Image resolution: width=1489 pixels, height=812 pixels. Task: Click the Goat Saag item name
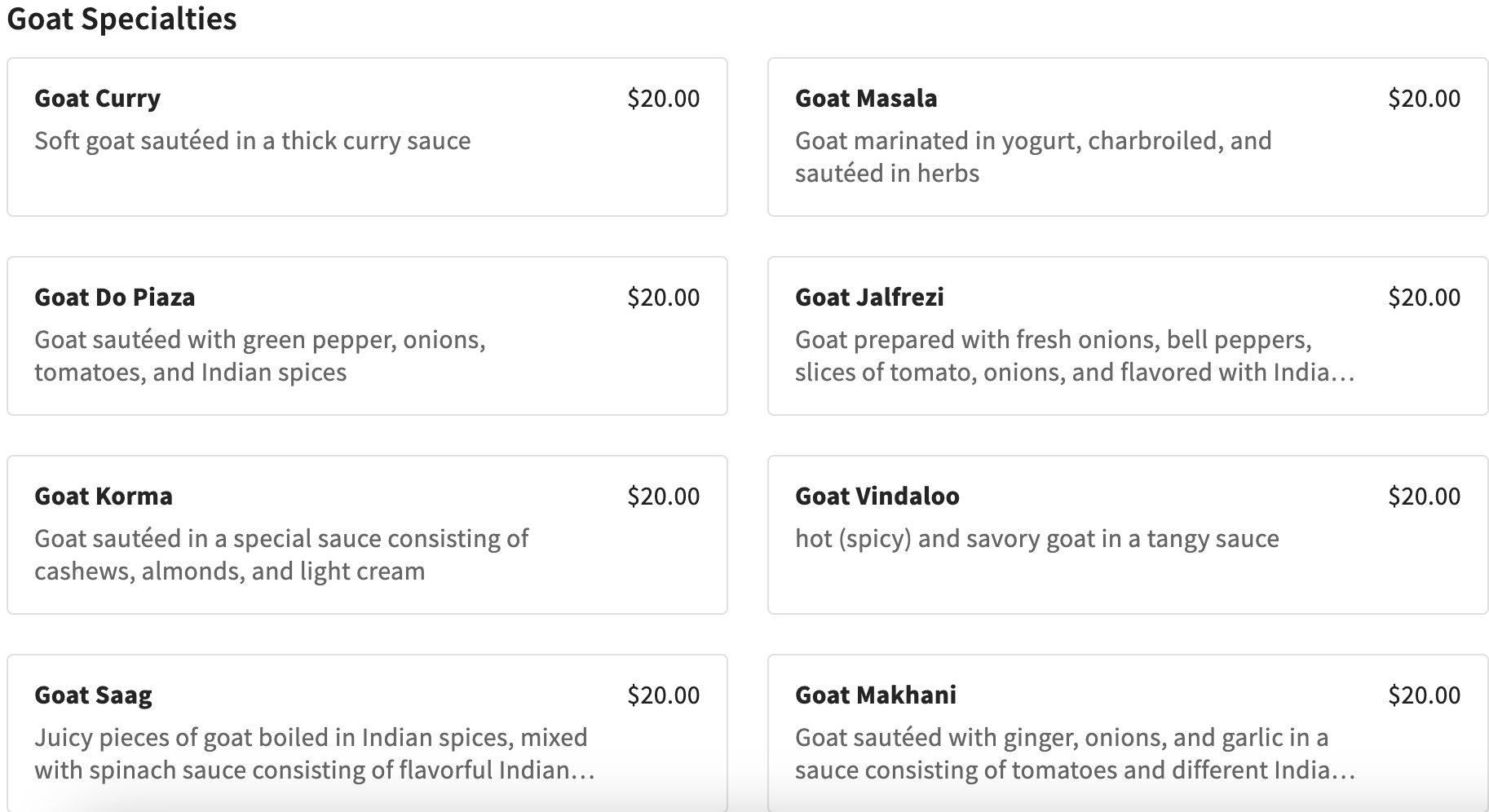[93, 695]
